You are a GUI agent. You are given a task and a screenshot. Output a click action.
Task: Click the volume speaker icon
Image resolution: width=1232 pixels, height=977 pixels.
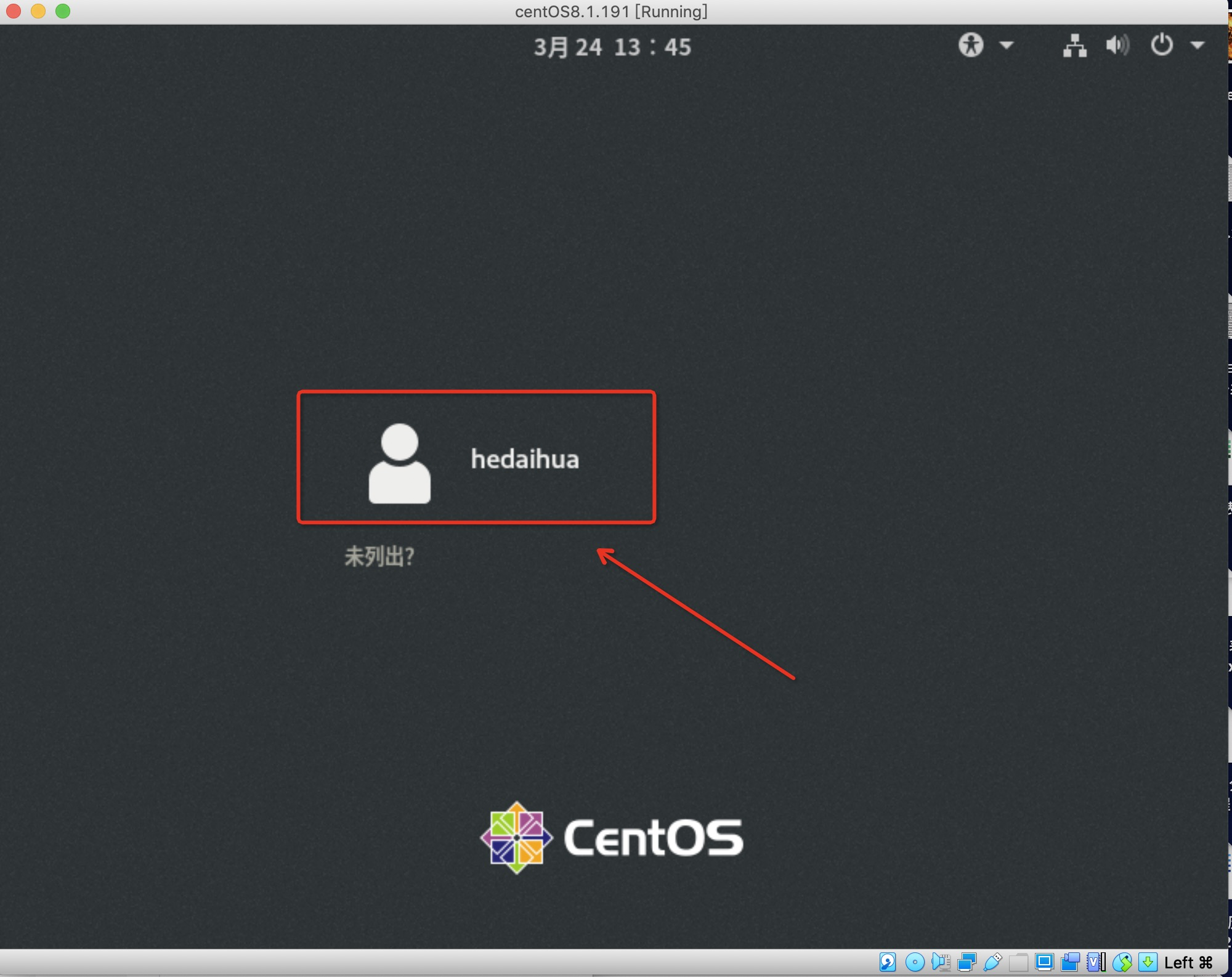coord(1117,45)
